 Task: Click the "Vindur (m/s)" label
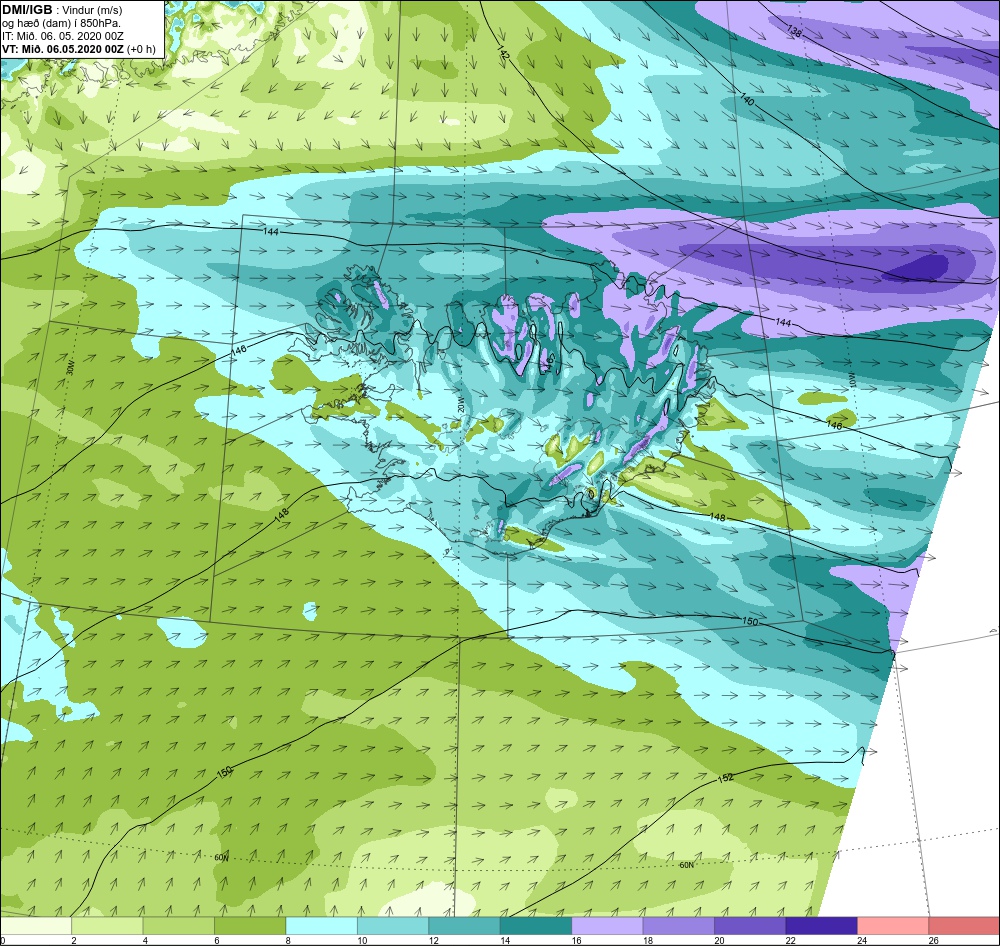click(x=93, y=11)
